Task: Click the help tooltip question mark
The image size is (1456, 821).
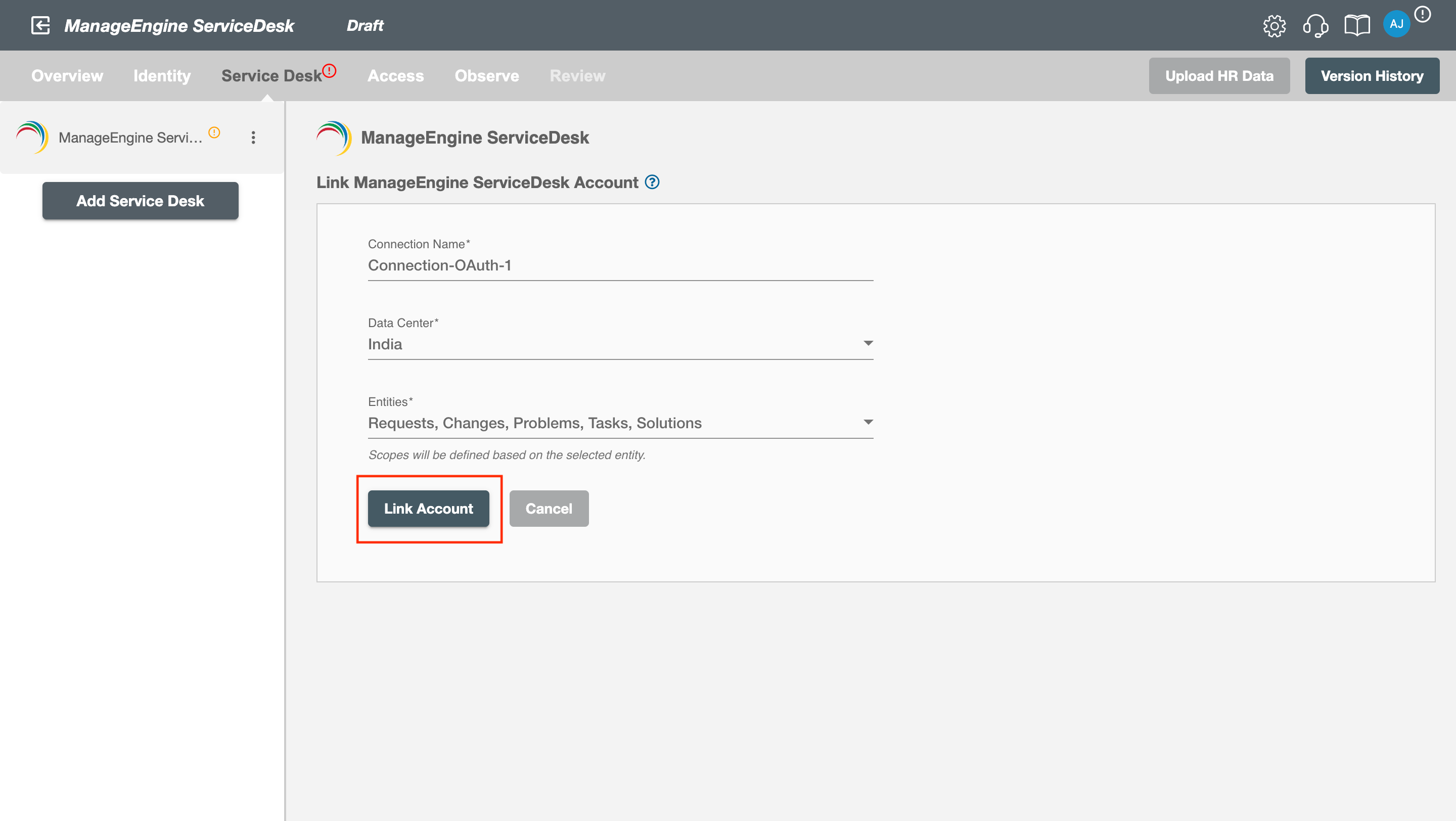Action: [x=652, y=182]
